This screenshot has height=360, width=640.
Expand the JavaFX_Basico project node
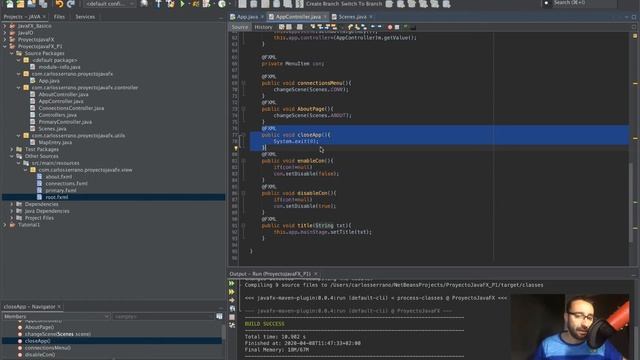pos(5,26)
